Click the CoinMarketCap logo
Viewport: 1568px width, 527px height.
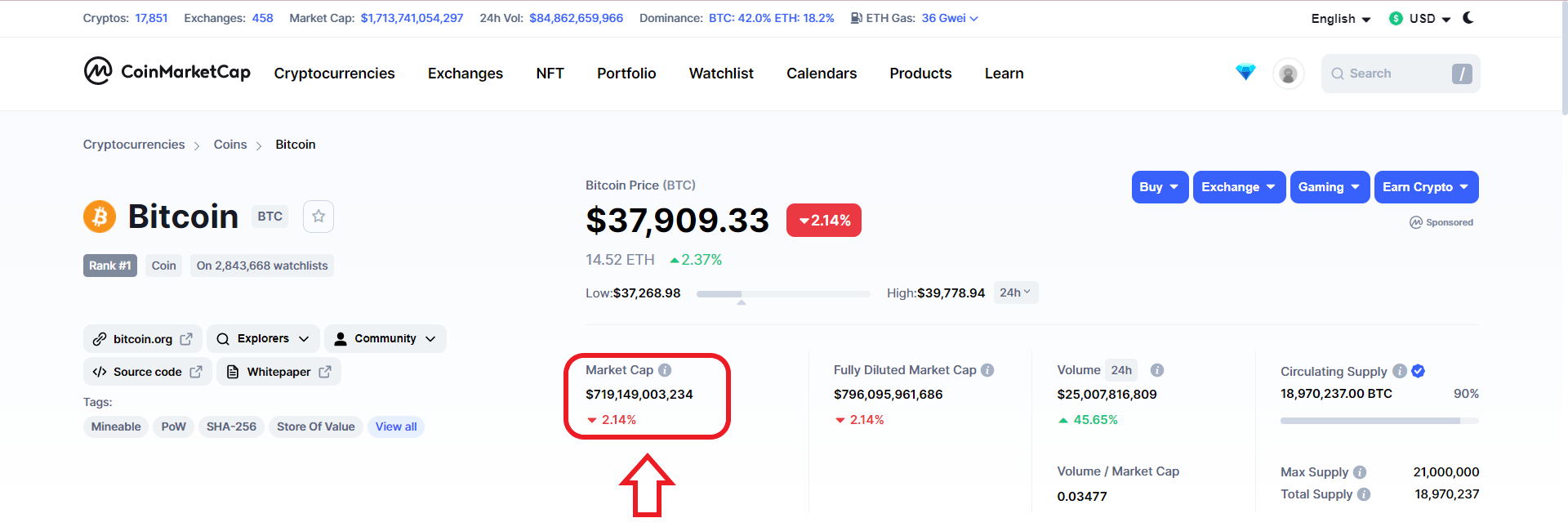[x=167, y=72]
